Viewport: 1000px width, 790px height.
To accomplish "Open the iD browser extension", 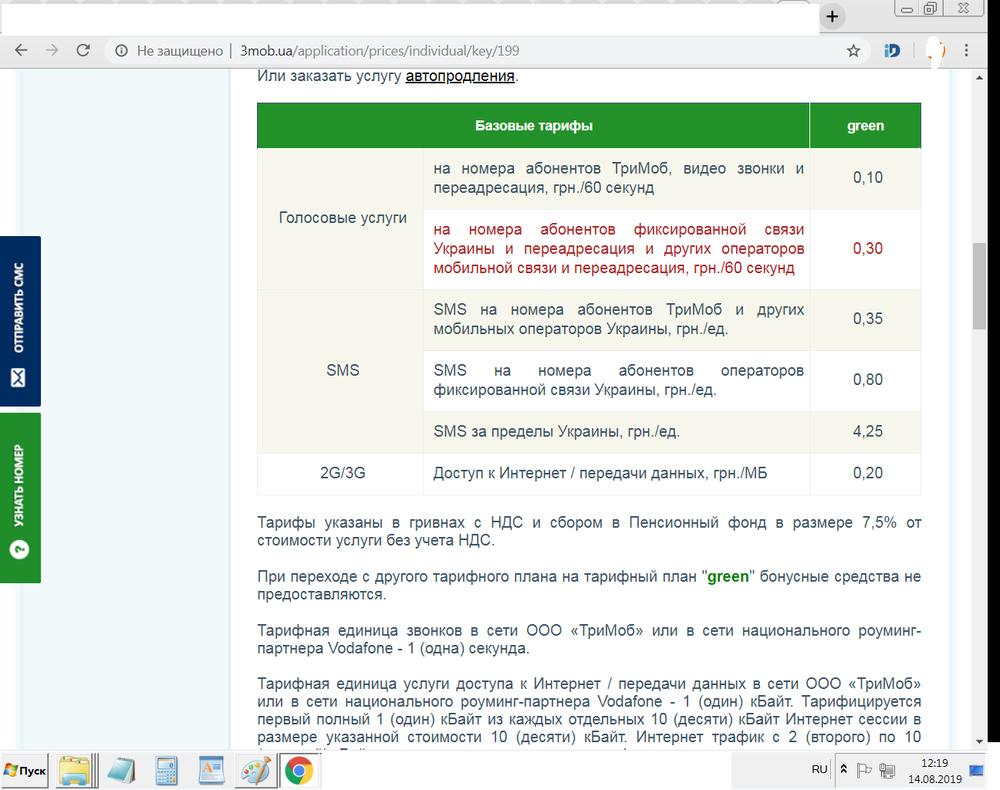I will coord(892,51).
